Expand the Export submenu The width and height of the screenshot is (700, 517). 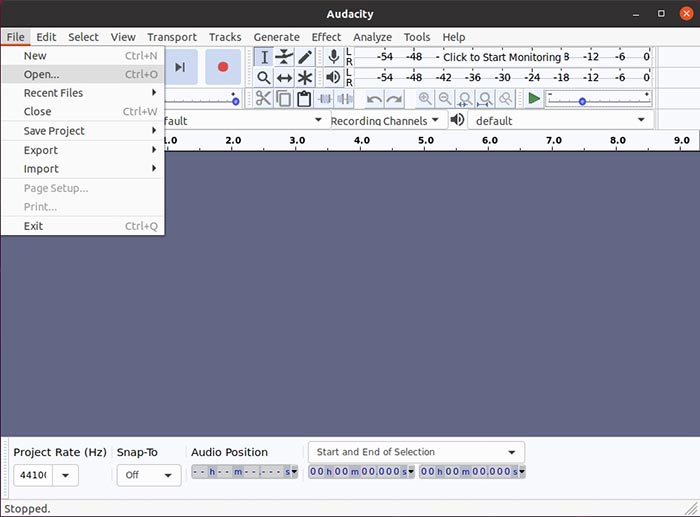coord(83,150)
